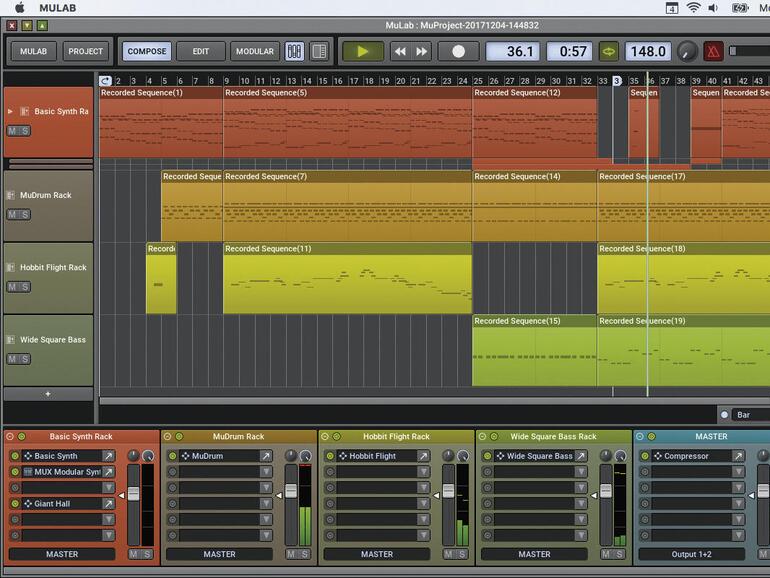
Task: Open the Compressor editor arrow in MASTER
Action: pyautogui.click(x=737, y=456)
